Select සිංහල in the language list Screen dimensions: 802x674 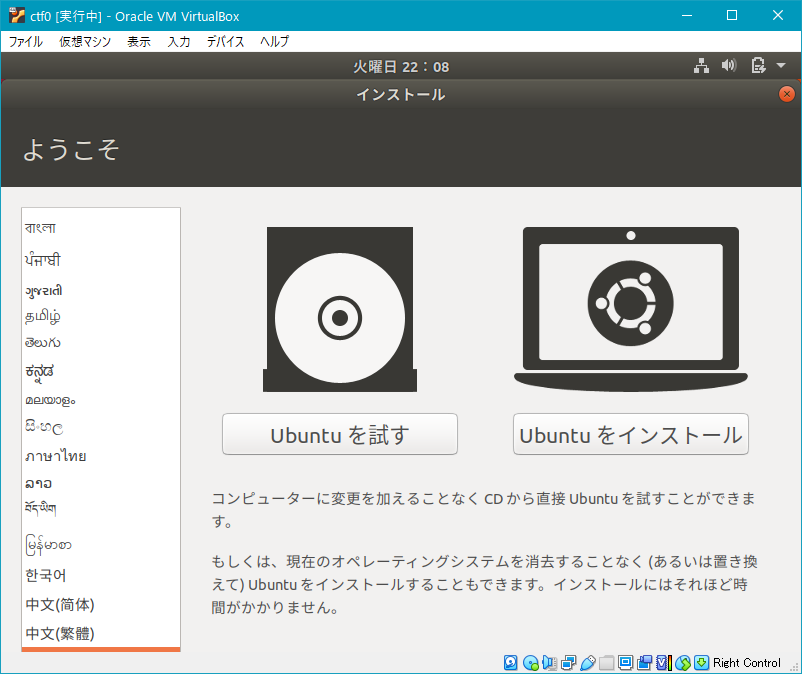pos(101,426)
